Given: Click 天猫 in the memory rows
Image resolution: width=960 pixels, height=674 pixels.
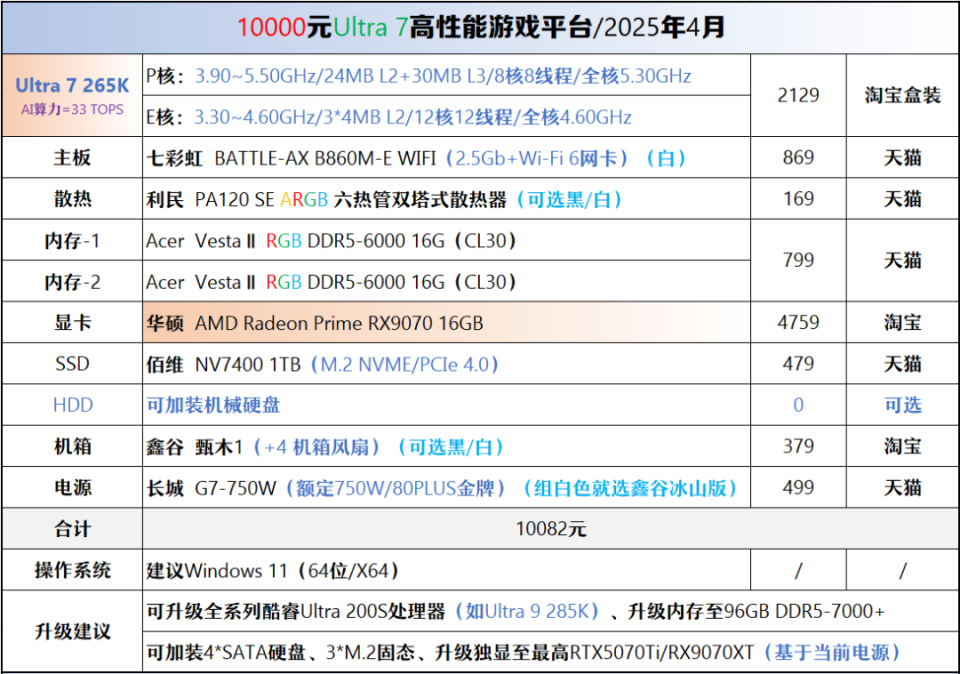Looking at the screenshot, I should click(902, 260).
